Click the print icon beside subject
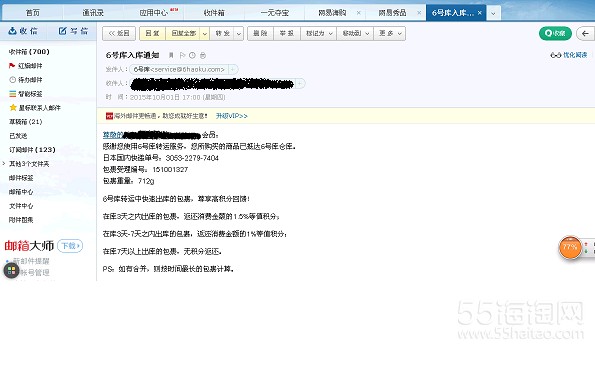This screenshot has width=595, height=375. click(203, 55)
